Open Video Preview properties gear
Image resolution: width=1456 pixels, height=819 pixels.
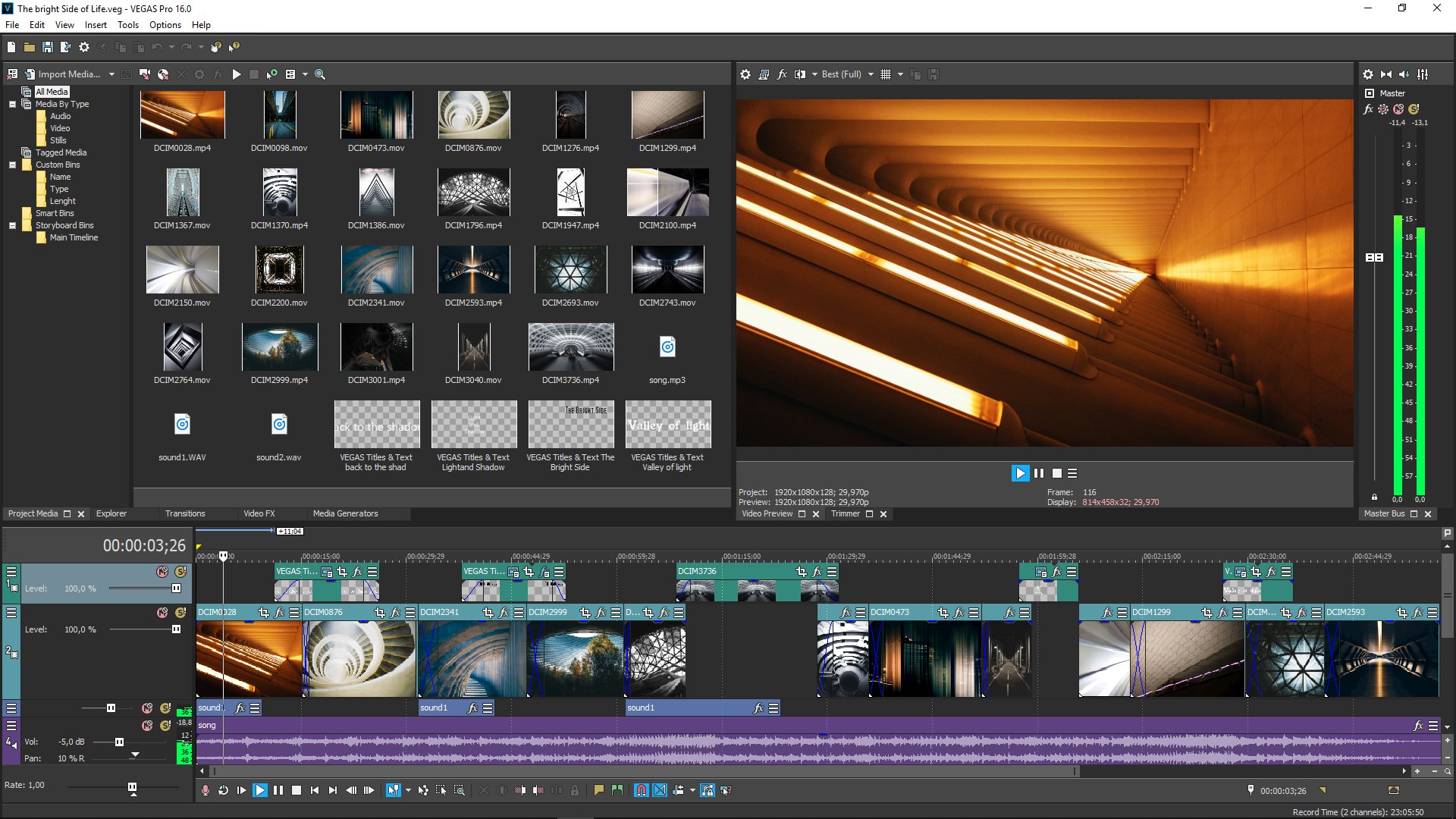[x=745, y=74]
